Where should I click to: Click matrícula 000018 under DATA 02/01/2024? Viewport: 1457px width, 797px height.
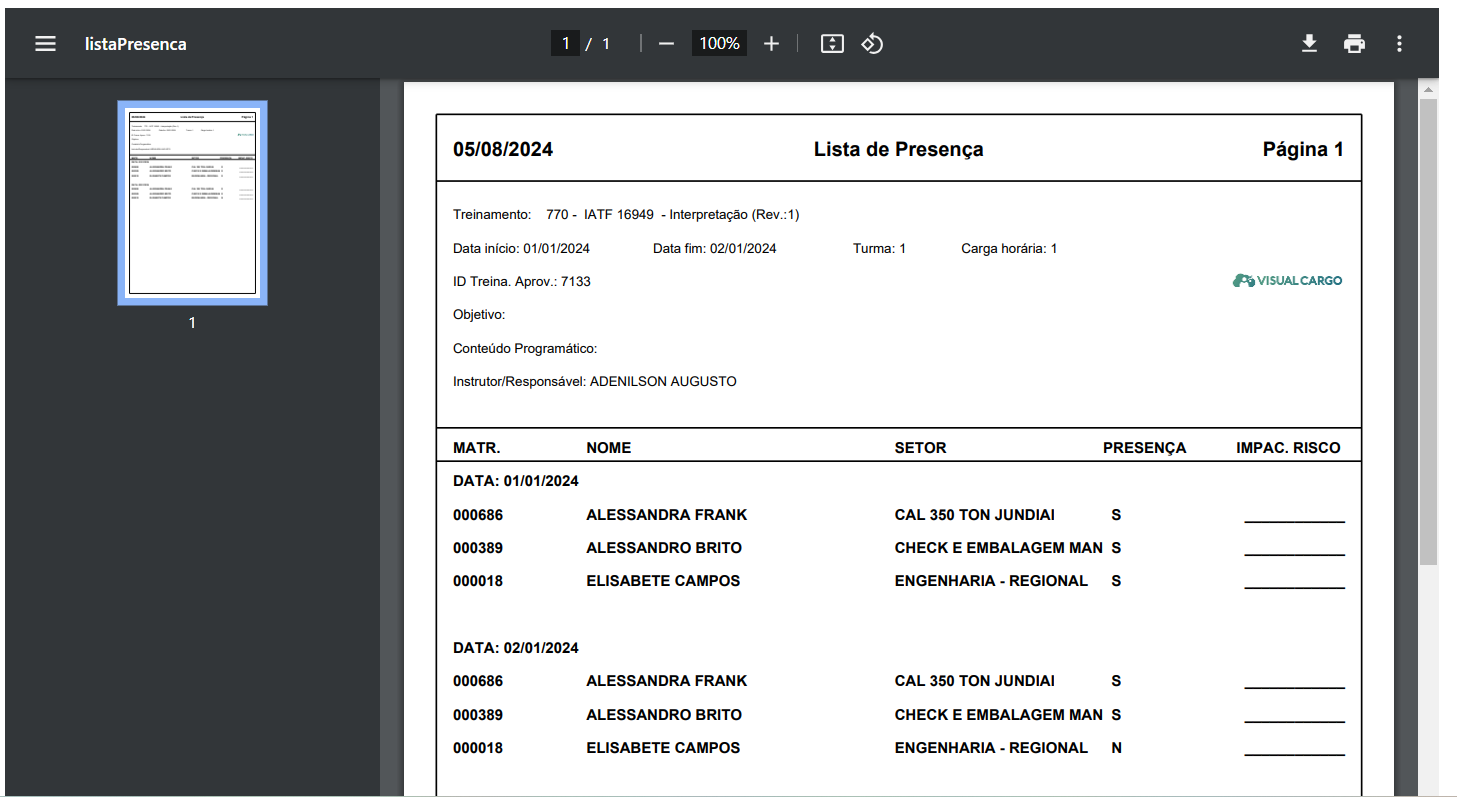click(478, 748)
